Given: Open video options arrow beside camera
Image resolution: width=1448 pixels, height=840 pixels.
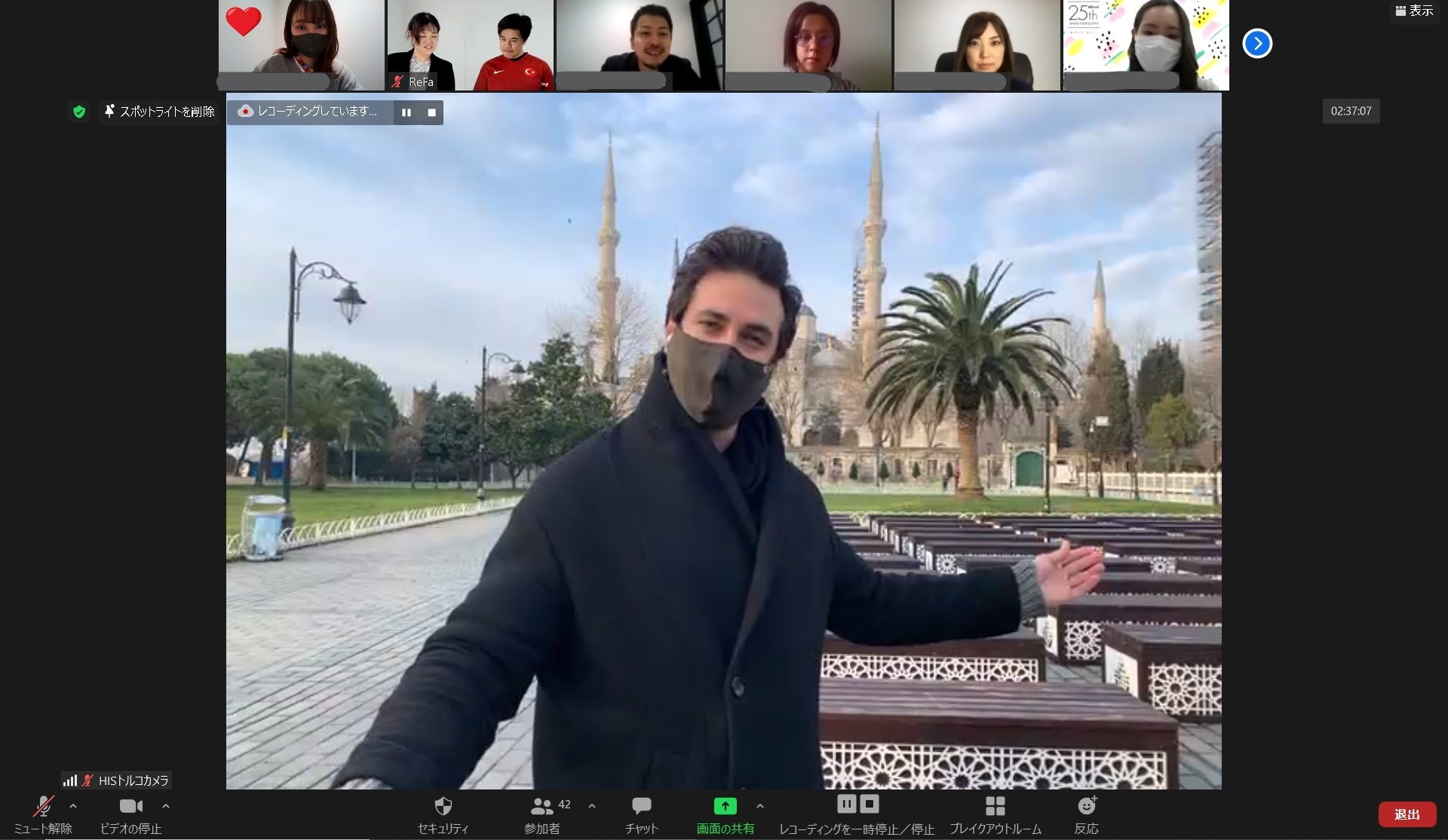Looking at the screenshot, I should click(x=166, y=806).
